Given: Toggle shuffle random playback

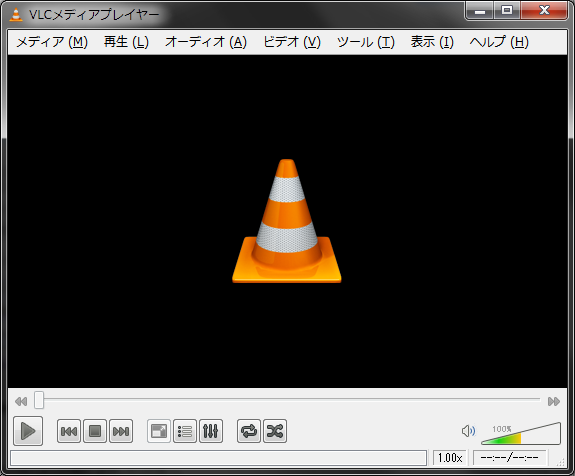Looking at the screenshot, I should click(x=275, y=431).
